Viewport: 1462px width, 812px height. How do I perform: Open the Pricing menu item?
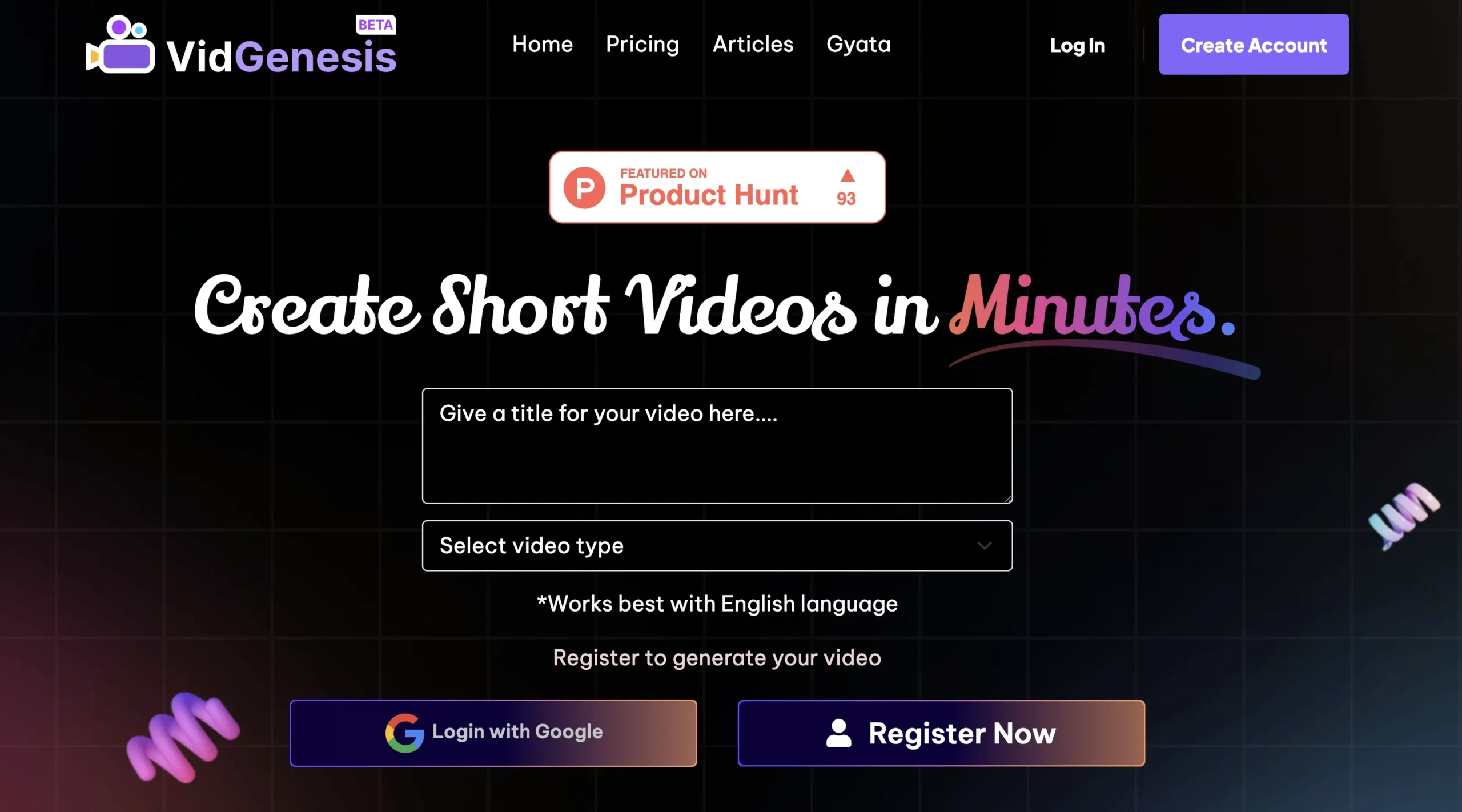[x=642, y=44]
